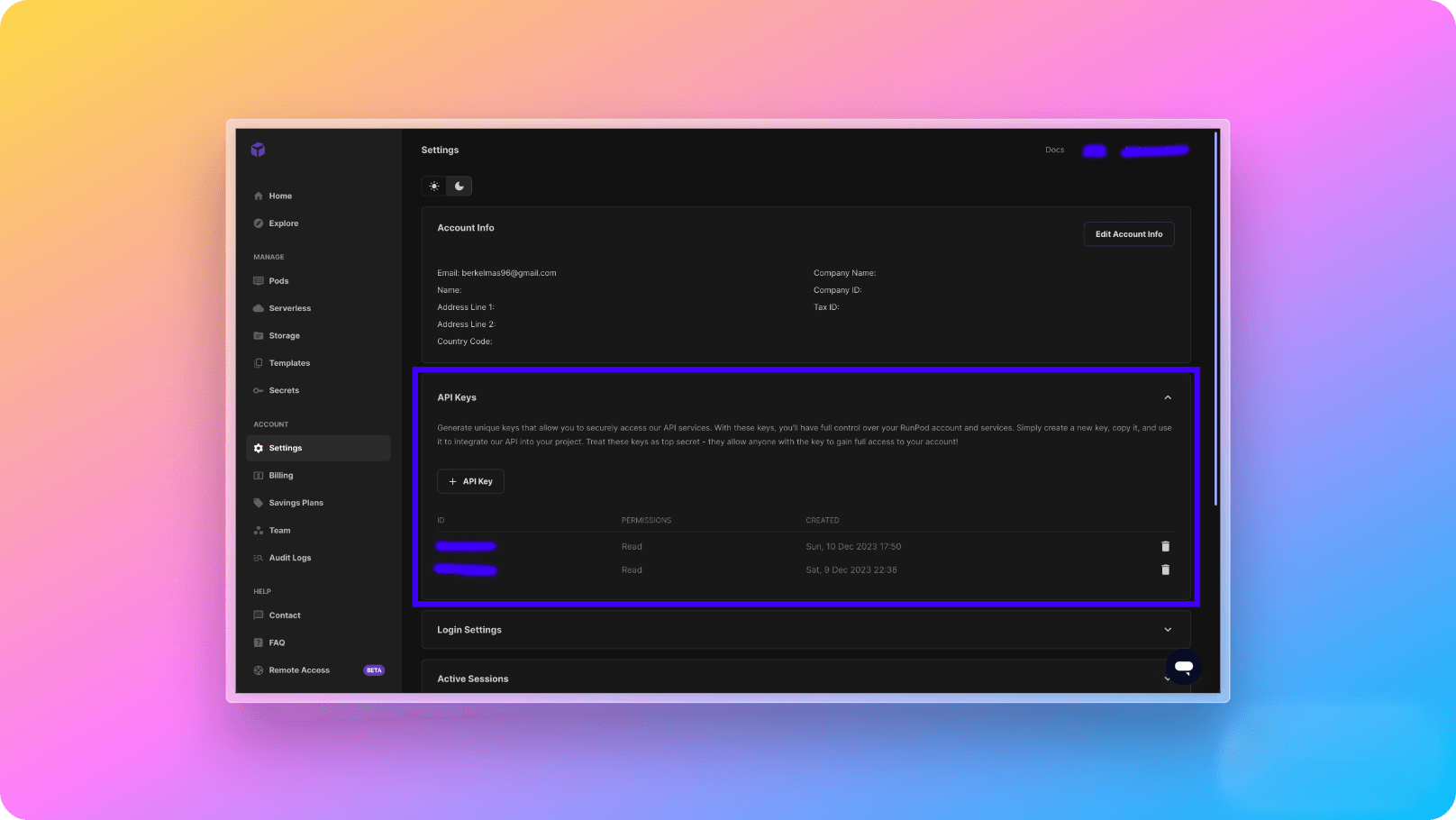Viewport: 1456px width, 820px height.
Task: Click the Remote Access icon
Action: (259, 670)
